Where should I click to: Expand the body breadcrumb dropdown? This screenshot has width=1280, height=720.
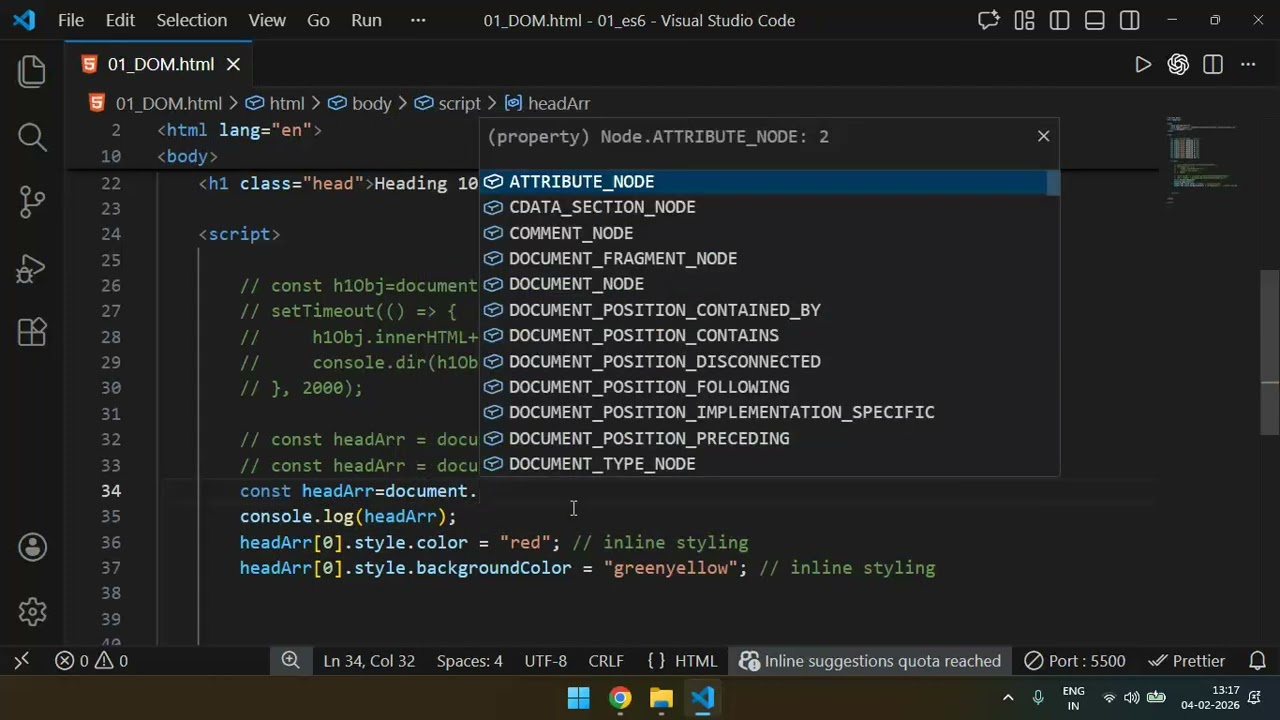tap(359, 103)
